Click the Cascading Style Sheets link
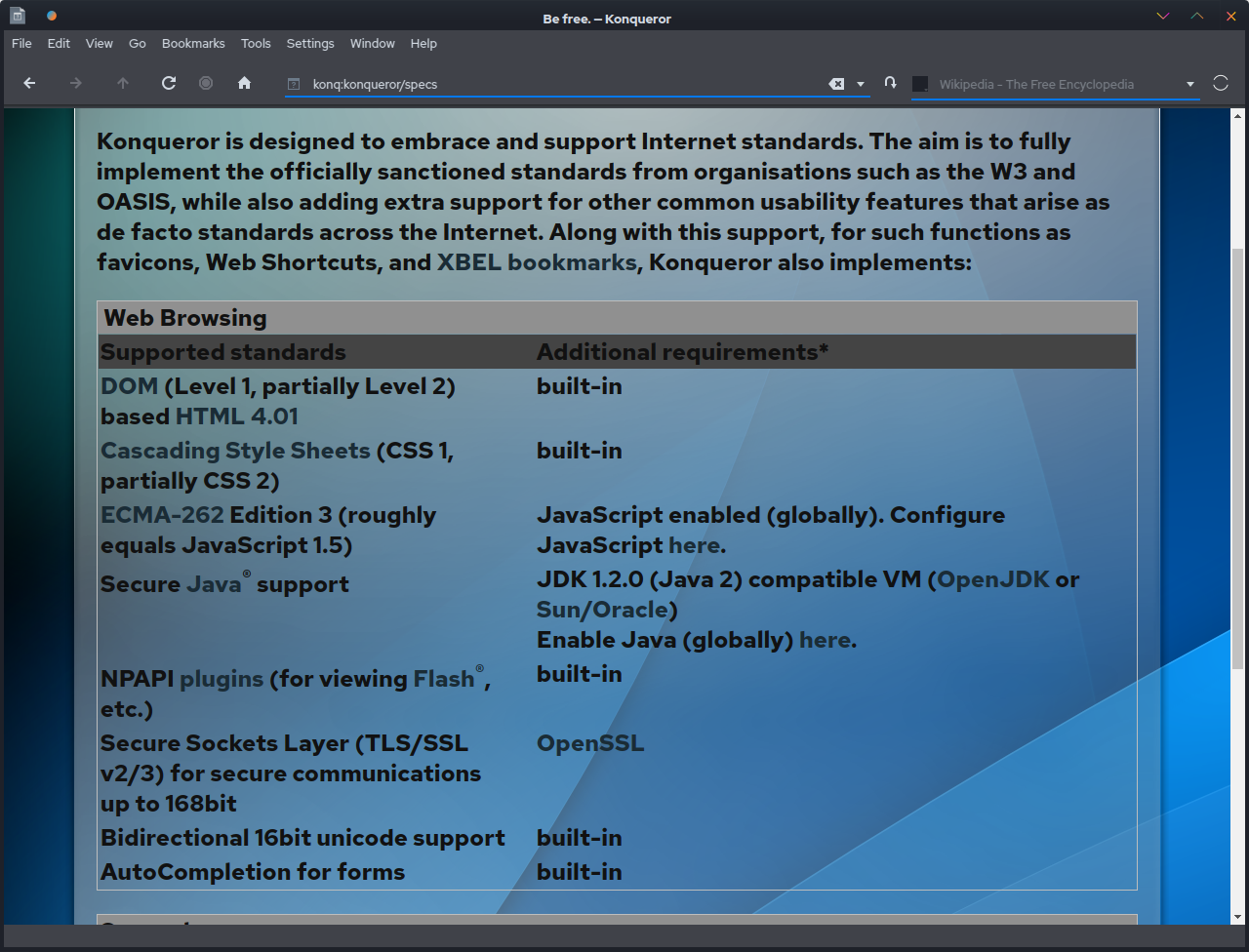The image size is (1249, 952). (235, 451)
